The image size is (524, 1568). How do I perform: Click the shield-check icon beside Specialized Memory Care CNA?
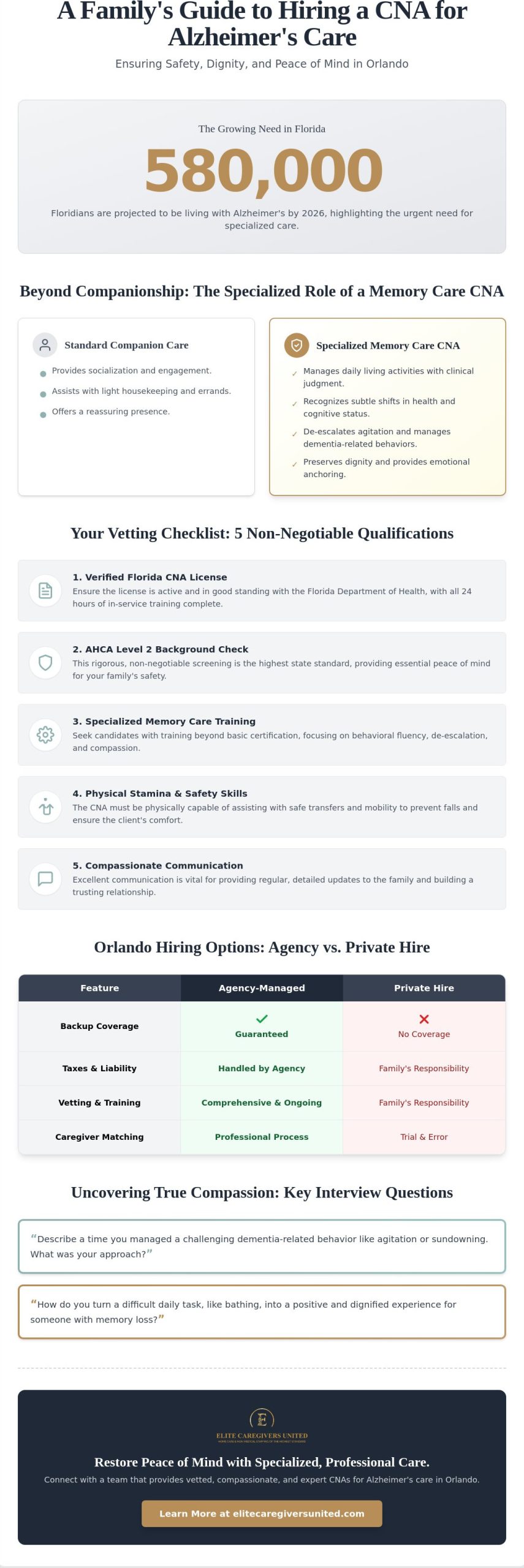pos(297,345)
